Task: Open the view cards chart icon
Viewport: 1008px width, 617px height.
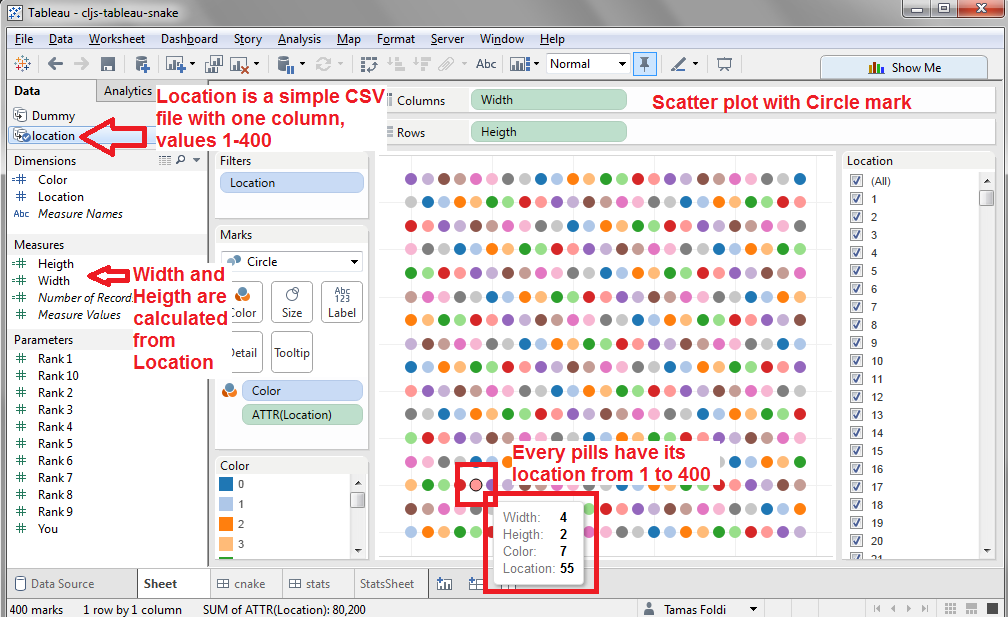Action: point(519,64)
